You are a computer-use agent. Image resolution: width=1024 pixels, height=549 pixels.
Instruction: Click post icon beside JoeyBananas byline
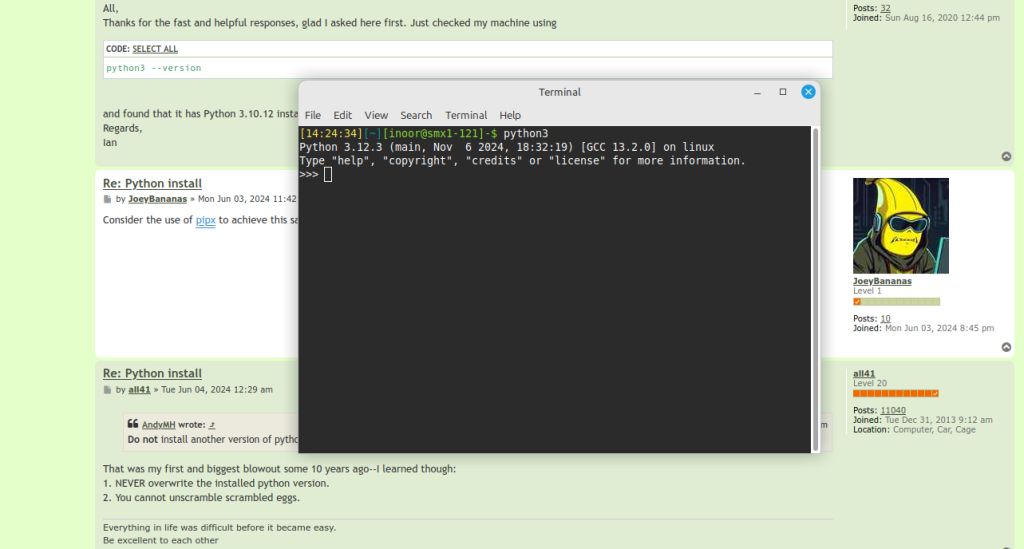[x=108, y=199]
